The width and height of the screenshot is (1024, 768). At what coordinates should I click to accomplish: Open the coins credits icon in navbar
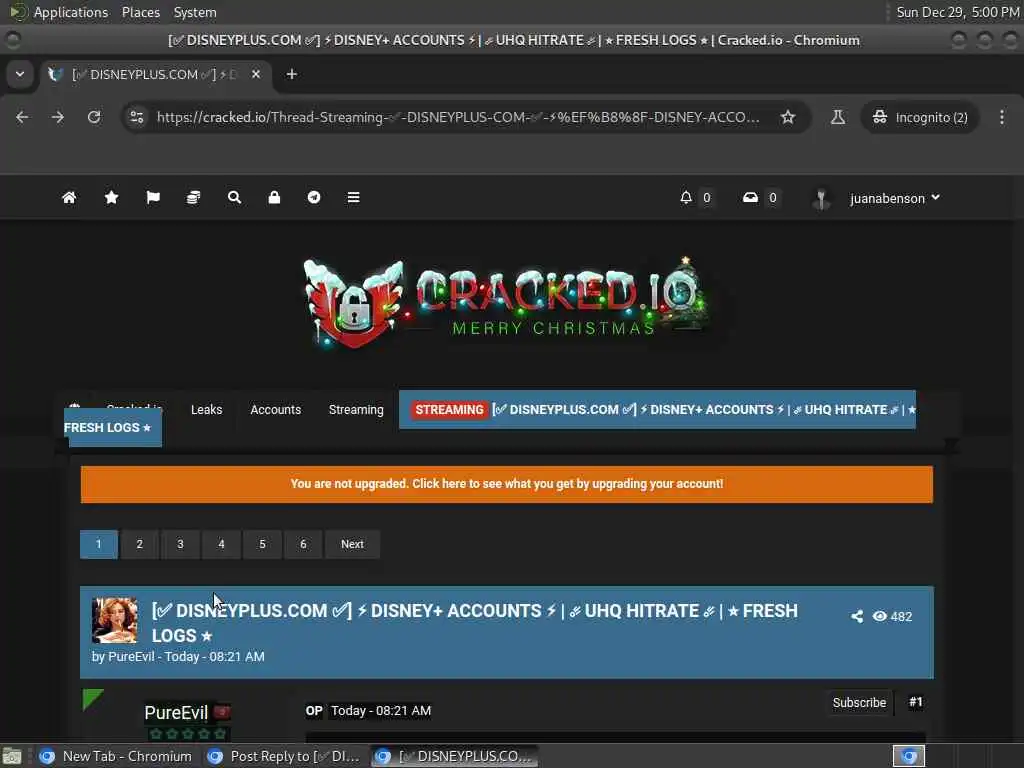tap(193, 197)
